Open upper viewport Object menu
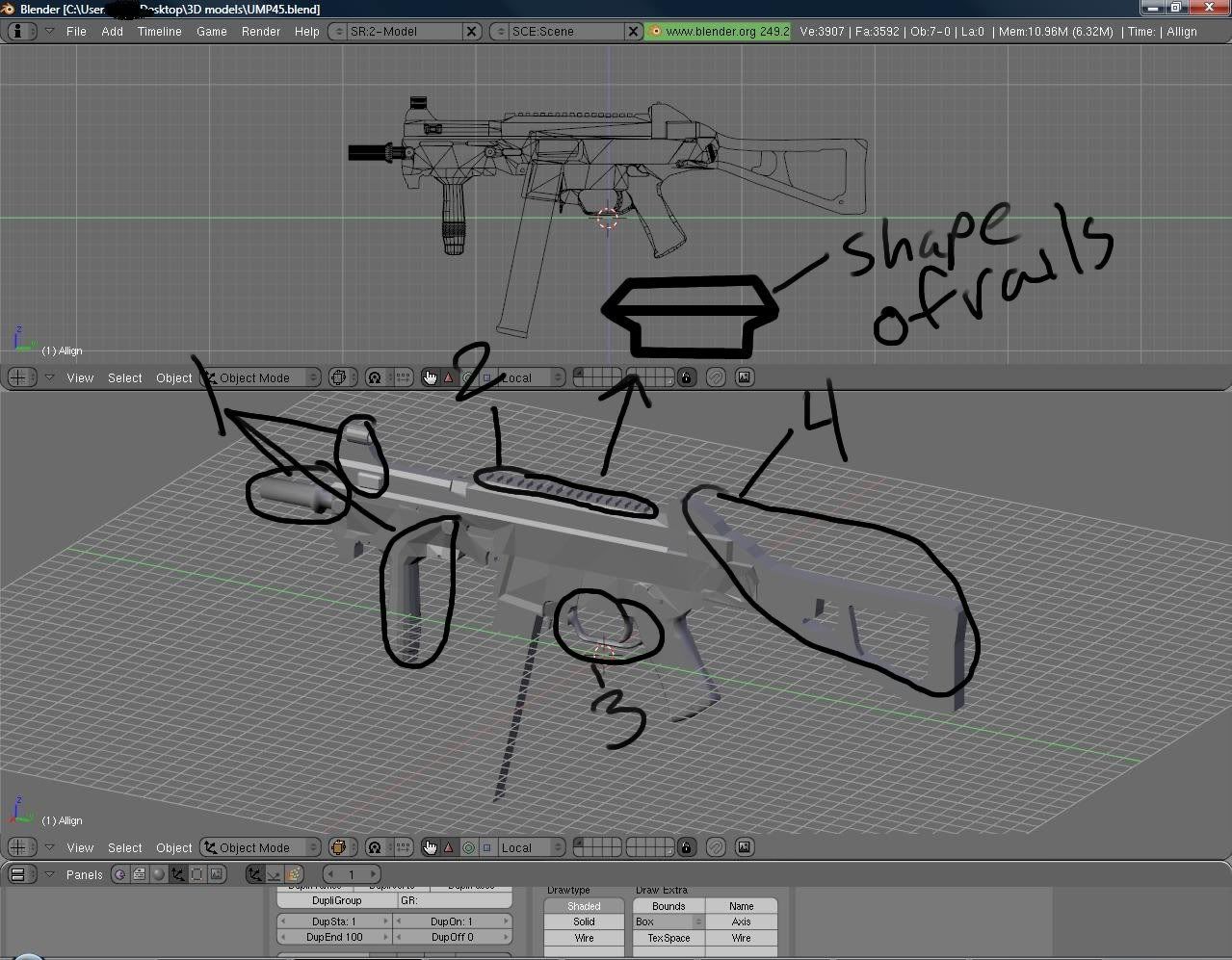 point(174,377)
